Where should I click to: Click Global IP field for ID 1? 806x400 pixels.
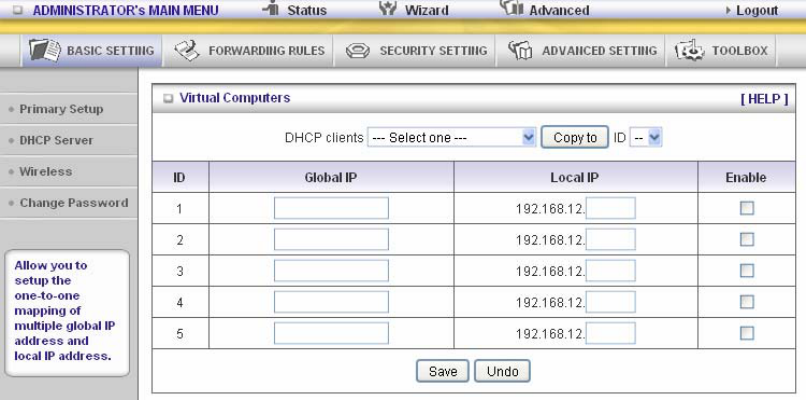pos(331,208)
